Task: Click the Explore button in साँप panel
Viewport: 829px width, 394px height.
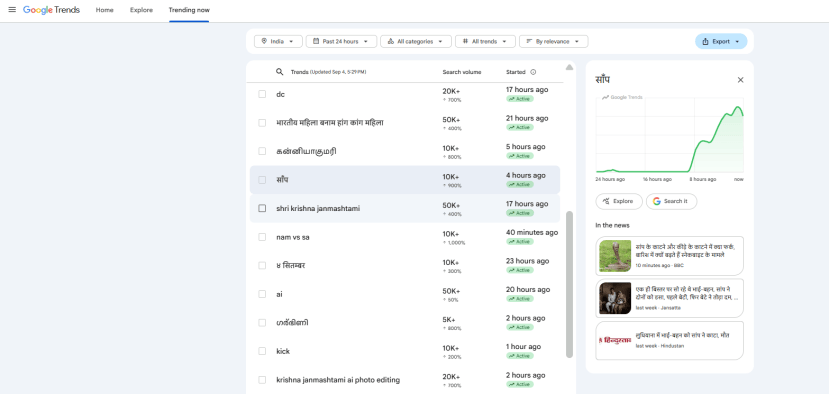Action: click(619, 201)
